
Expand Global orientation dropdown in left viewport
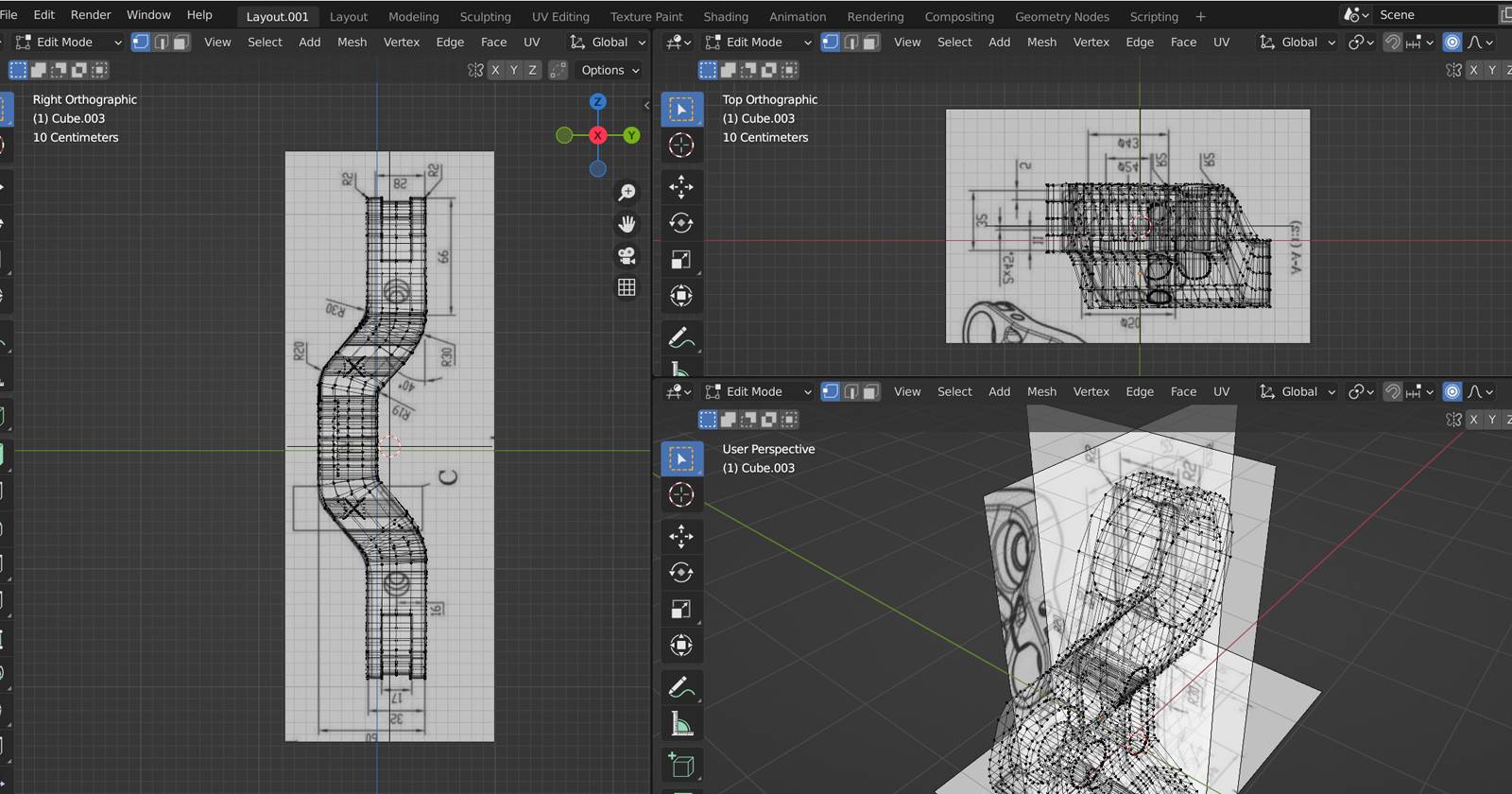(x=609, y=43)
